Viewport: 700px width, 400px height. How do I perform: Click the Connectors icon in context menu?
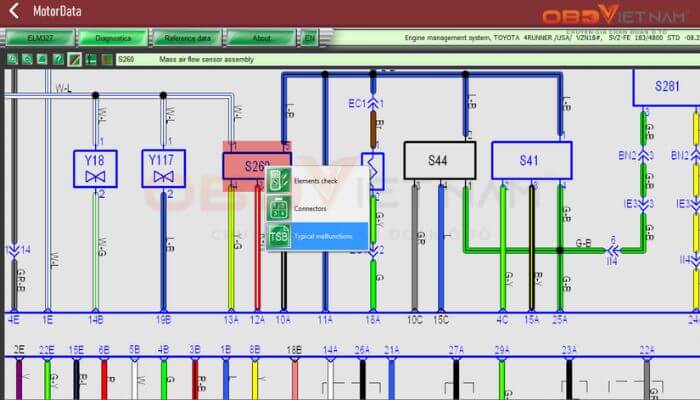point(279,208)
